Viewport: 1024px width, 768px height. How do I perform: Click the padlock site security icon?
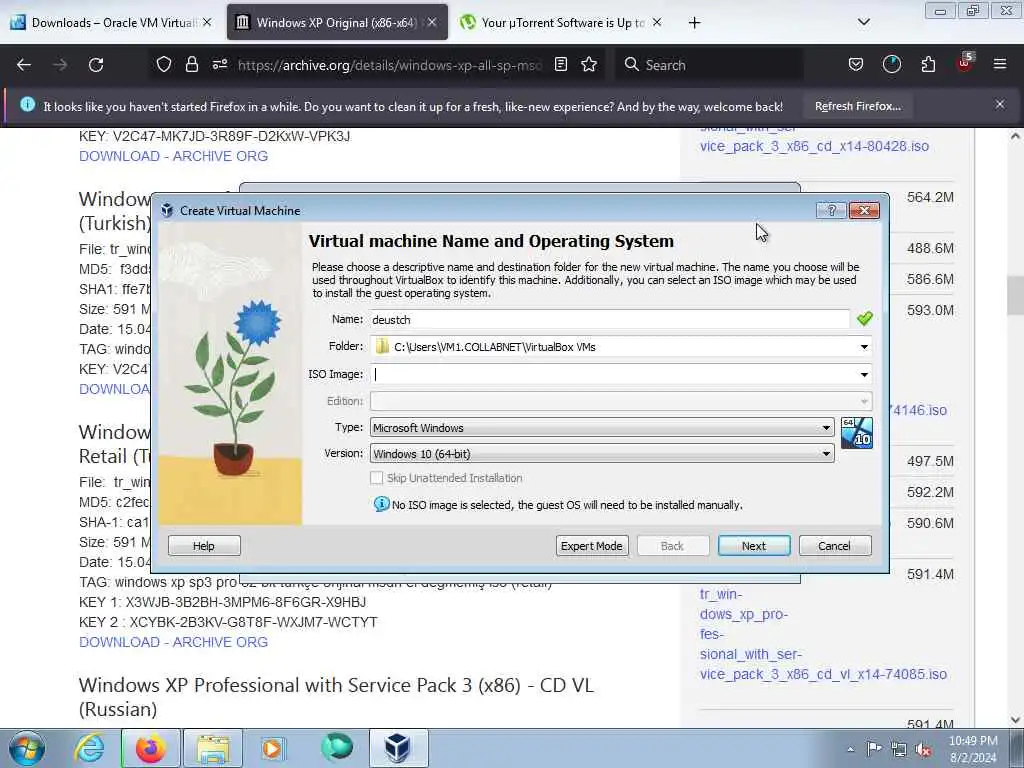tap(191, 65)
